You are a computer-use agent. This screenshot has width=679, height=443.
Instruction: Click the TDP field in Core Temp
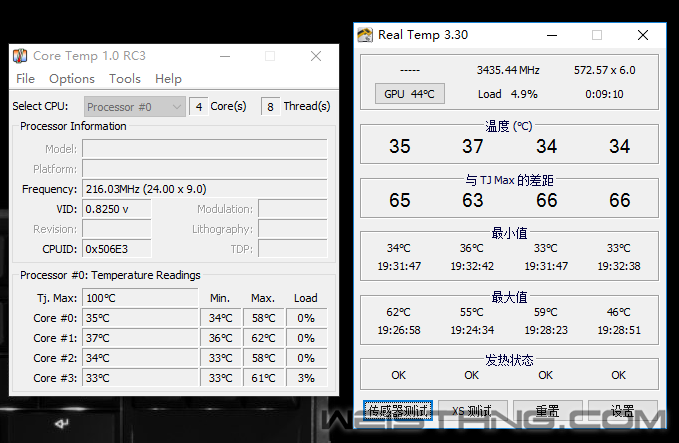pyautogui.click(x=293, y=249)
